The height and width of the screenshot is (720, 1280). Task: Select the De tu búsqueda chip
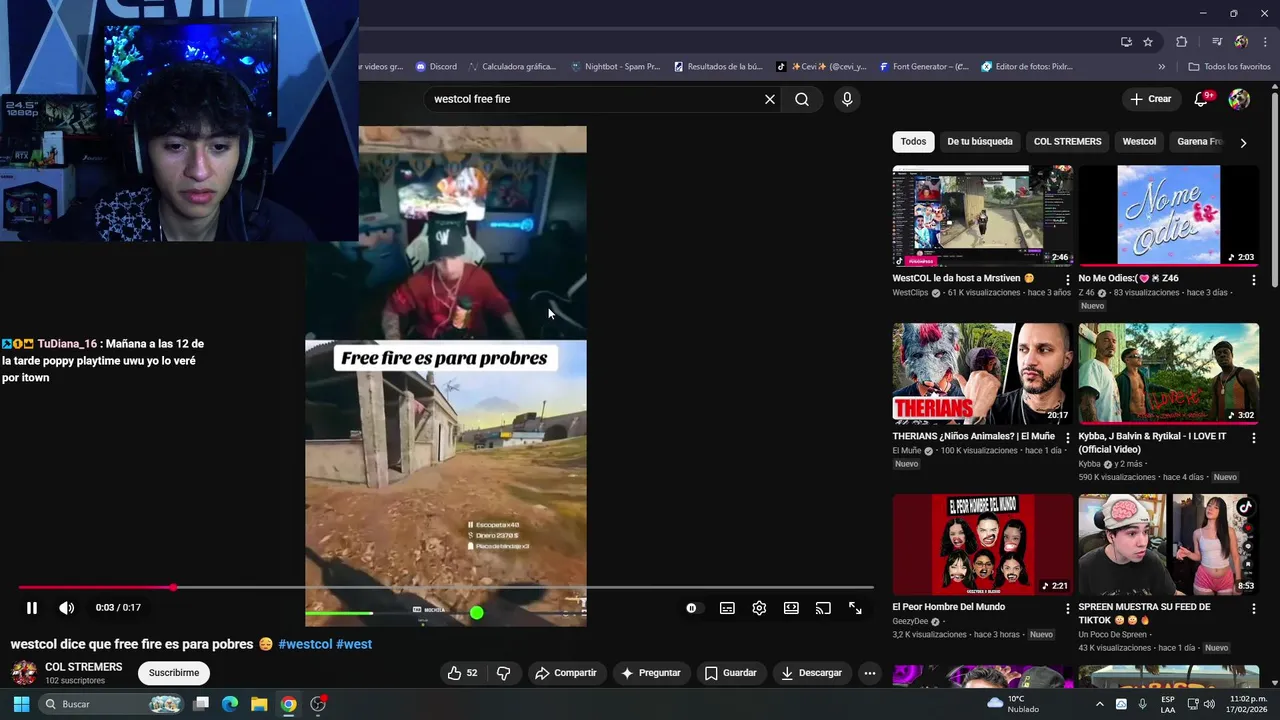point(980,142)
